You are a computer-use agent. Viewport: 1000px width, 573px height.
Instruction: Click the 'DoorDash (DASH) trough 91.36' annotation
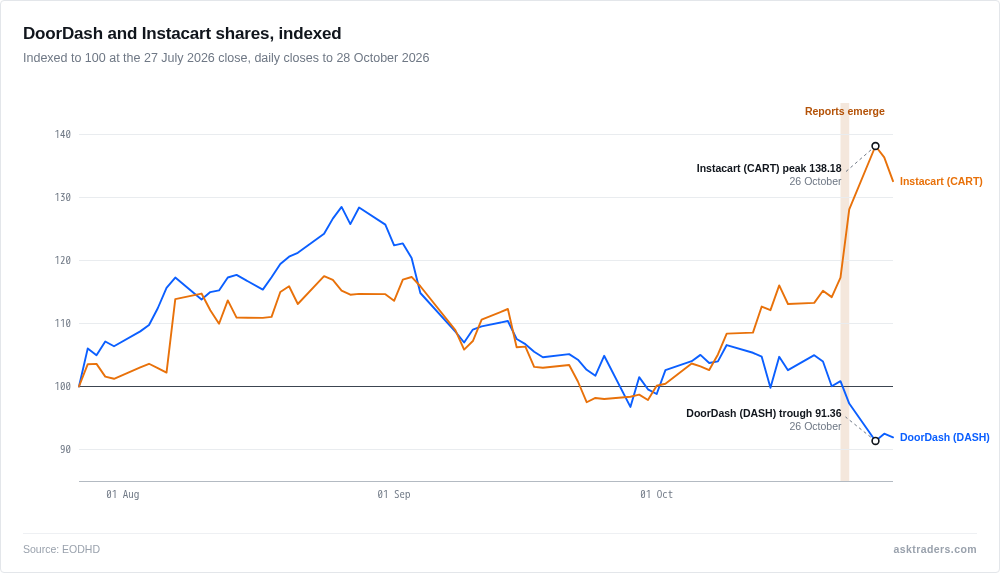763,413
